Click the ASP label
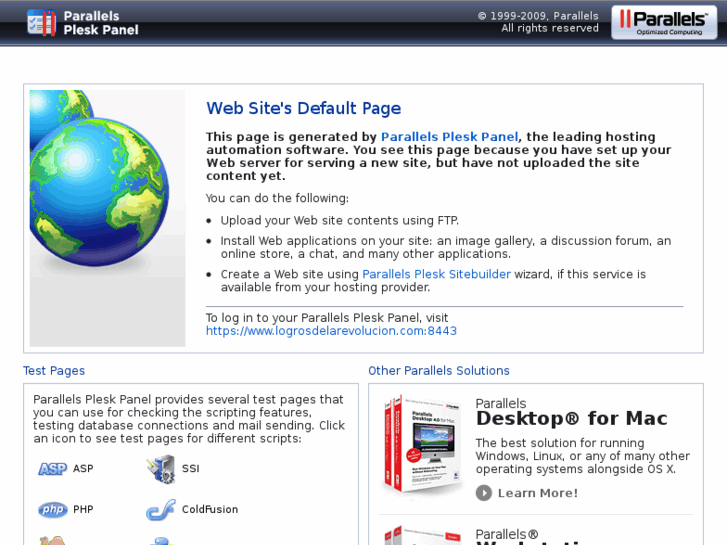The width and height of the screenshot is (727, 545). click(x=83, y=469)
